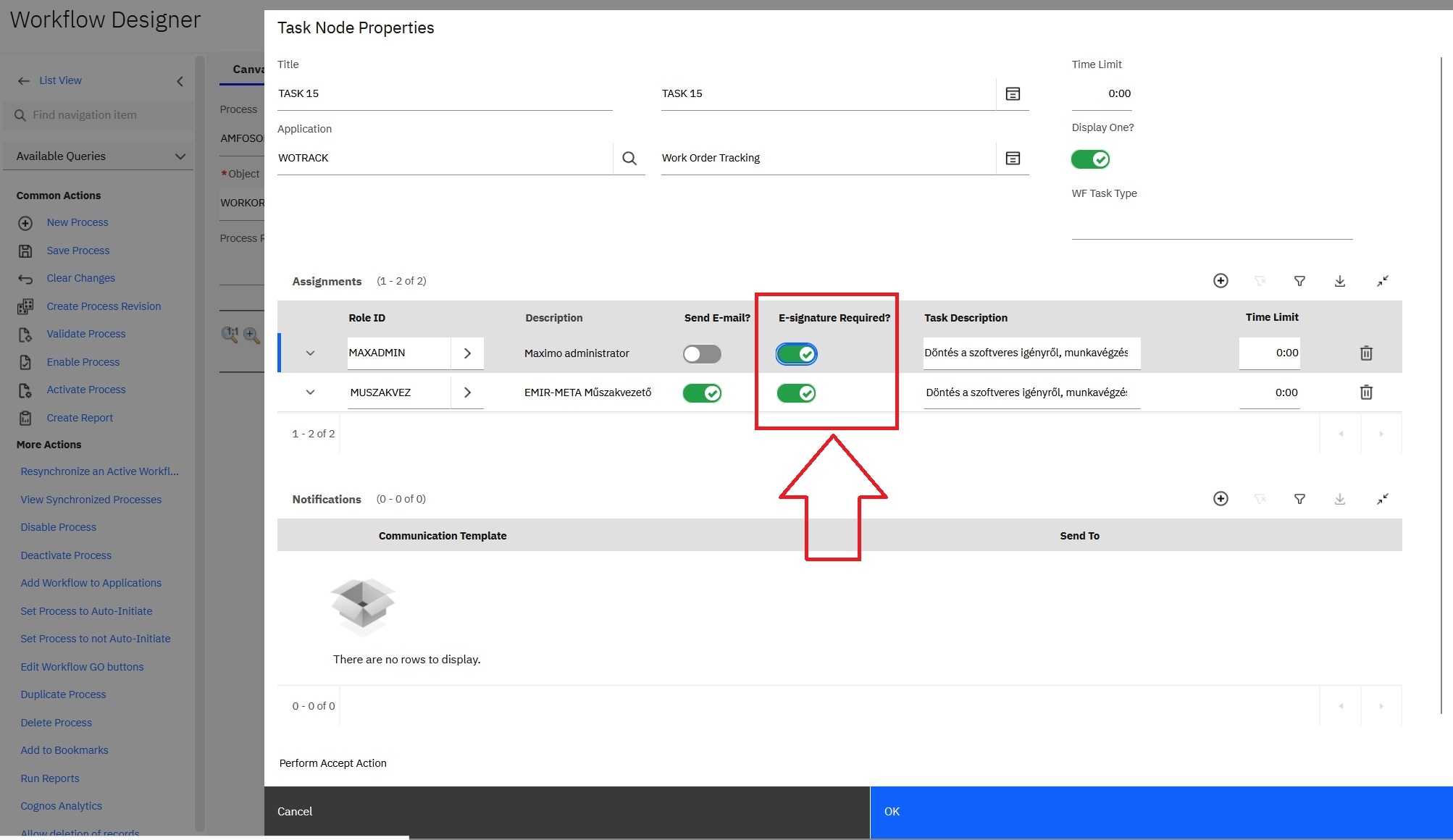This screenshot has height=840, width=1453.
Task: Expand MAXADMIN row details chevron
Action: coord(310,353)
